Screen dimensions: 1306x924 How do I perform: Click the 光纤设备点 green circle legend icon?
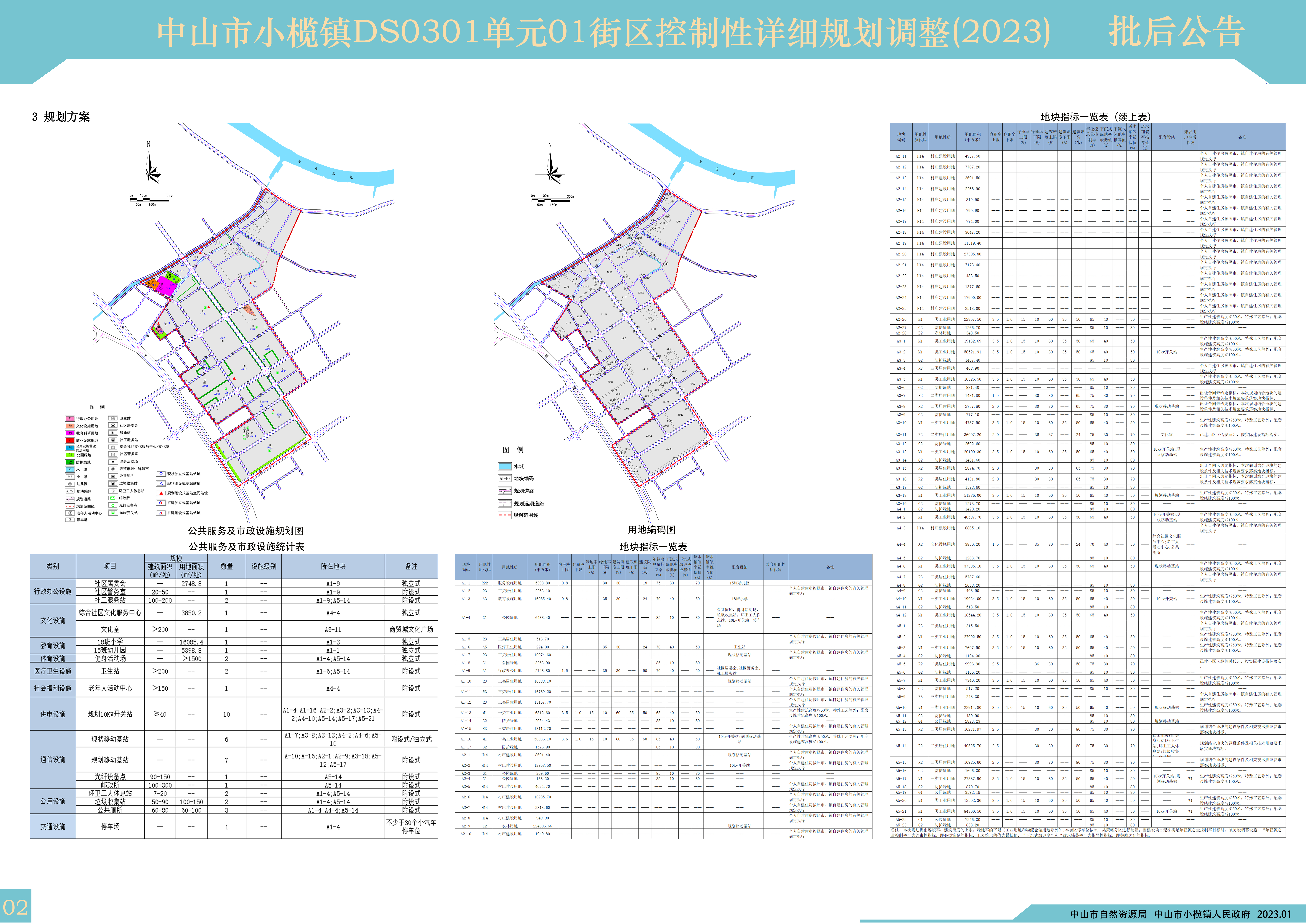pos(113,505)
